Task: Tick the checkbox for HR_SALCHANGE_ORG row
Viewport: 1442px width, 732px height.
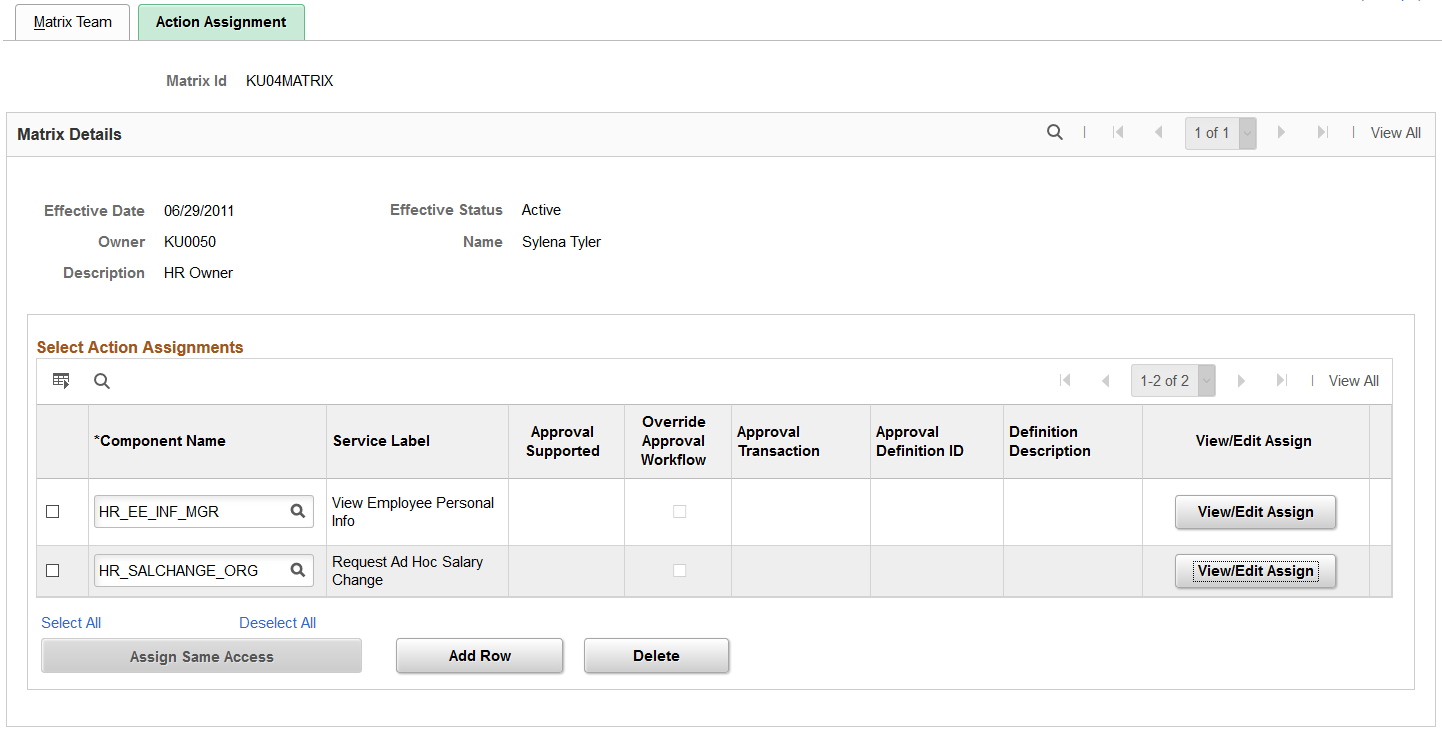Action: [53, 570]
